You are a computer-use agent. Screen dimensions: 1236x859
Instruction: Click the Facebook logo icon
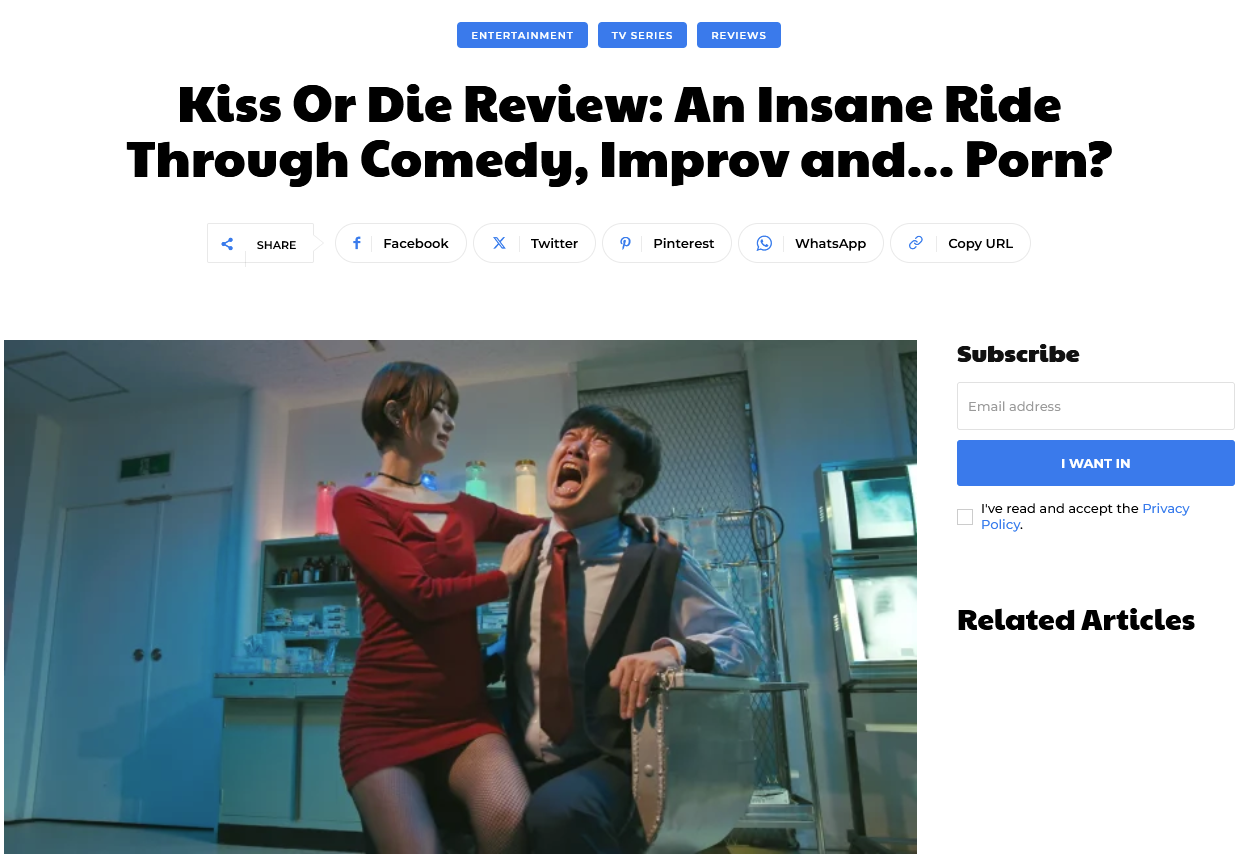pyautogui.click(x=356, y=243)
